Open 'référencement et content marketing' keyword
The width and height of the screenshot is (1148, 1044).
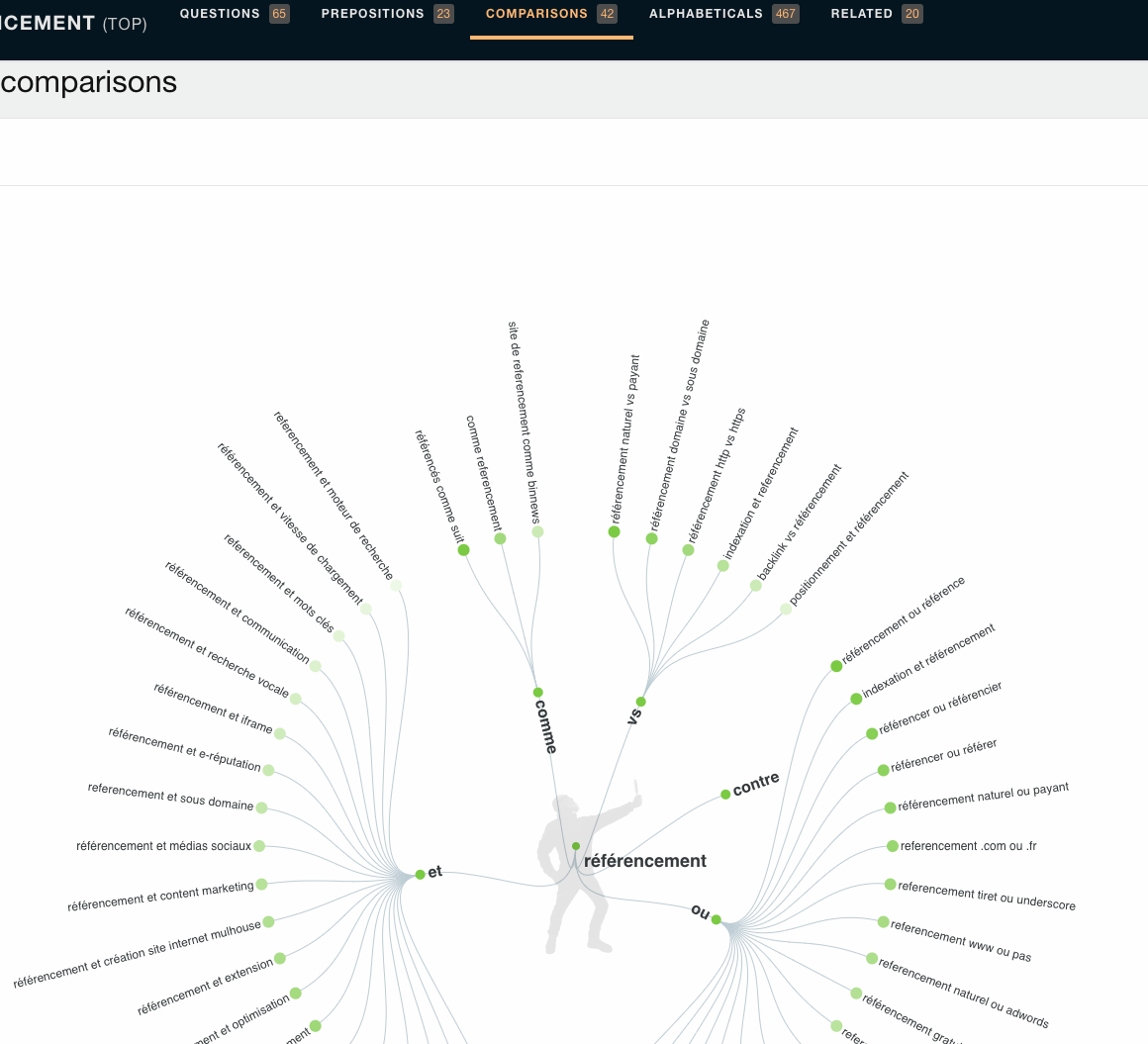click(x=160, y=896)
